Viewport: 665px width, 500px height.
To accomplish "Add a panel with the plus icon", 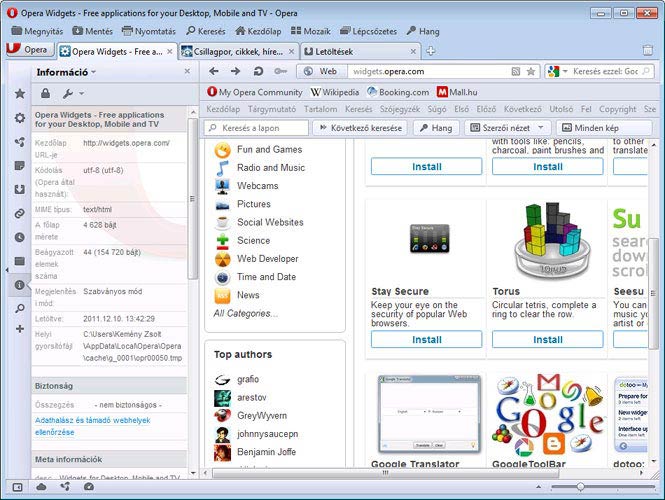I will click(20, 329).
